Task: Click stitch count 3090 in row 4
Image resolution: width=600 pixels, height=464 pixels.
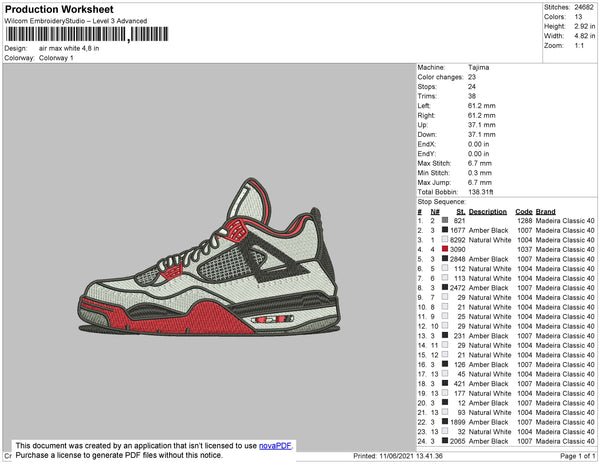Action: 458,249
